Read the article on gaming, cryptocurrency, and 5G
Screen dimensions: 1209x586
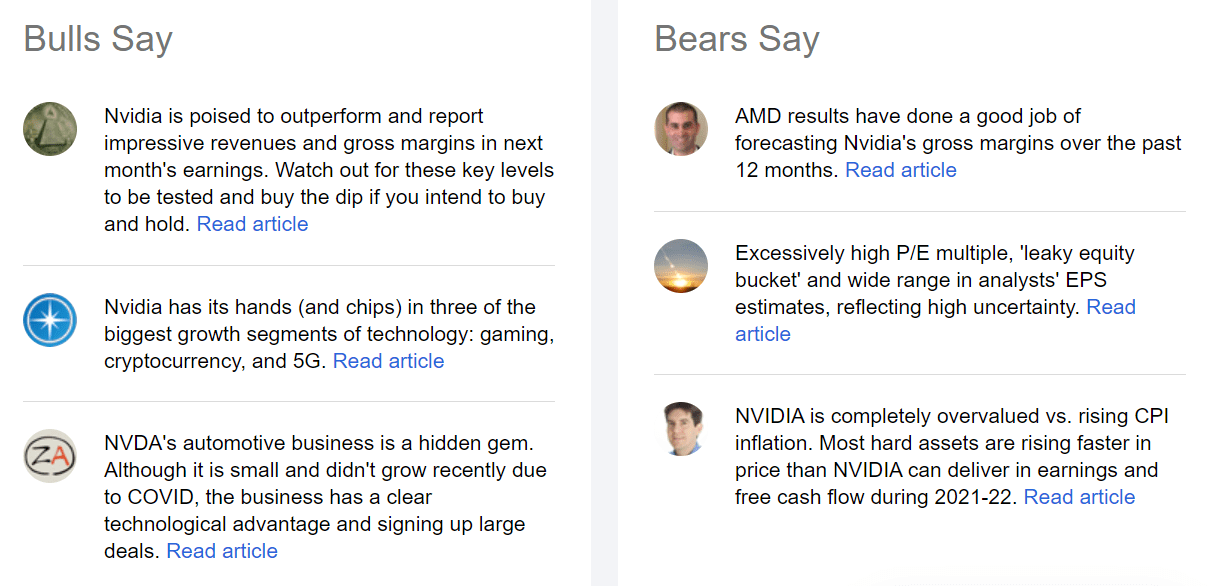[x=388, y=361]
